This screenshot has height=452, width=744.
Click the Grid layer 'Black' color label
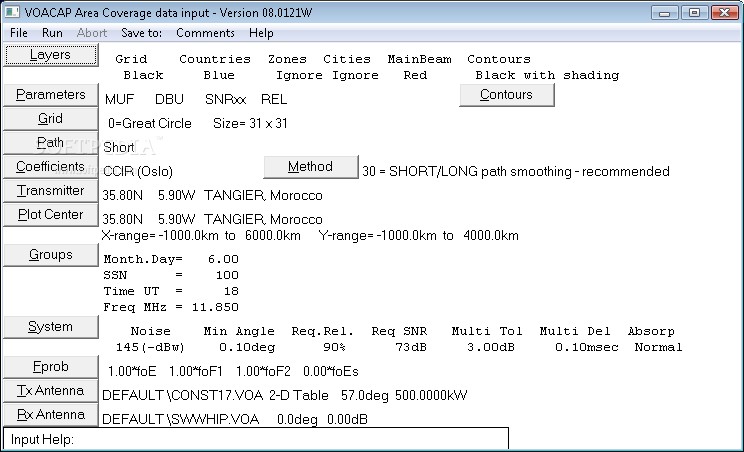point(143,75)
